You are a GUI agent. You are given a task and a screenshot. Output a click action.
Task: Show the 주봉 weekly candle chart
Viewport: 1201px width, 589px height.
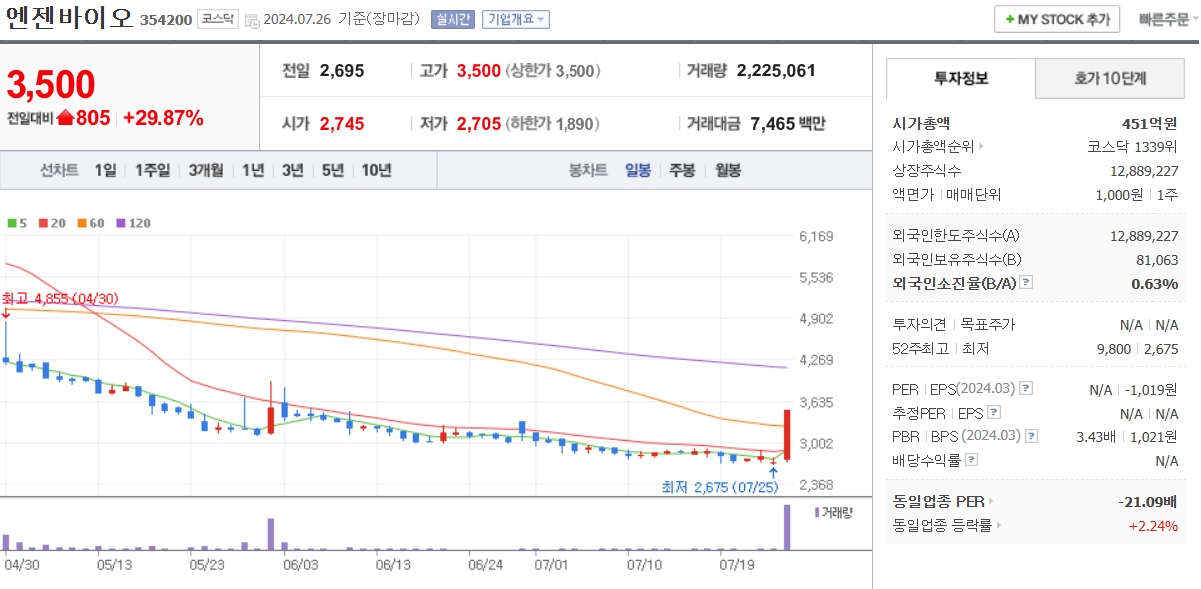683,170
